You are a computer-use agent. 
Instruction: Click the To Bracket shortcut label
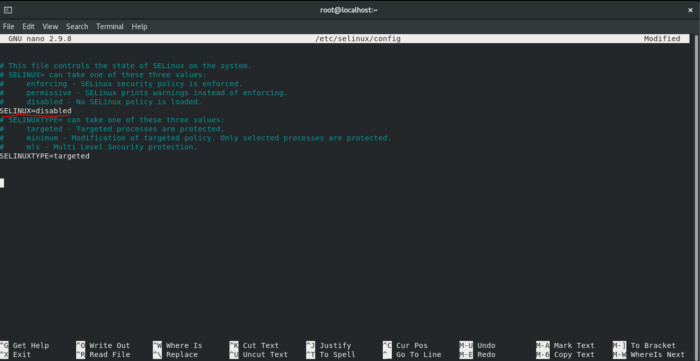coord(653,345)
